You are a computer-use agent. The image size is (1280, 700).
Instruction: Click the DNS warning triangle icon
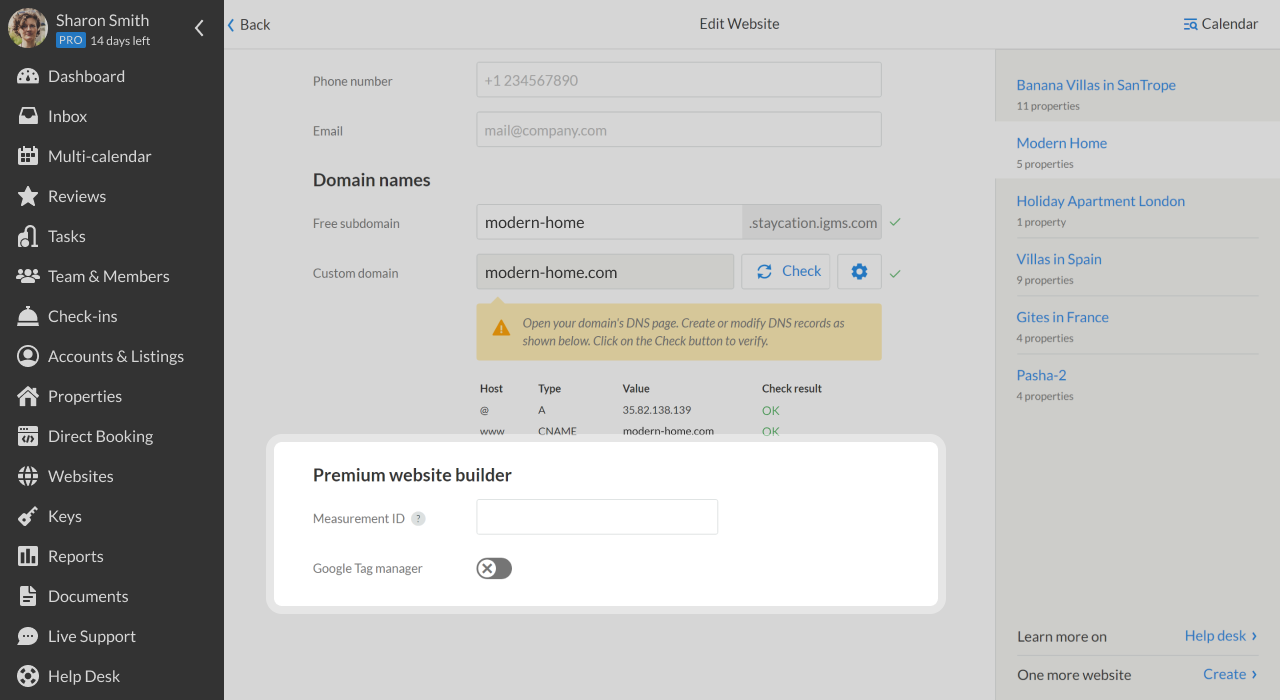click(501, 329)
